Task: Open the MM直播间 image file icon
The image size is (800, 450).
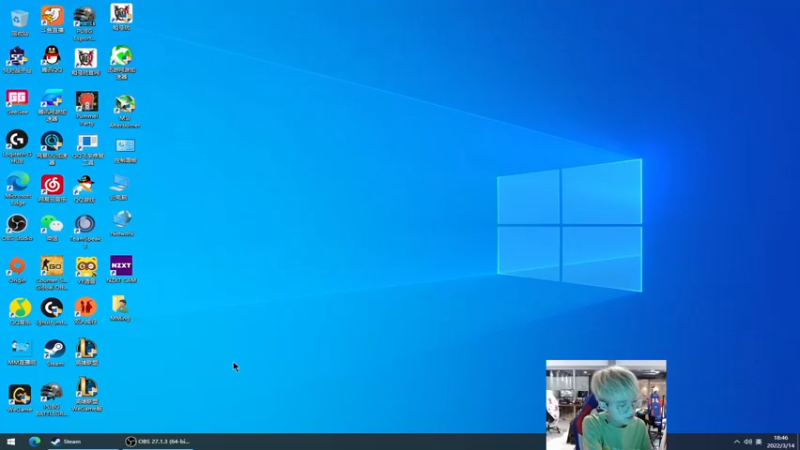Action: pos(21,352)
